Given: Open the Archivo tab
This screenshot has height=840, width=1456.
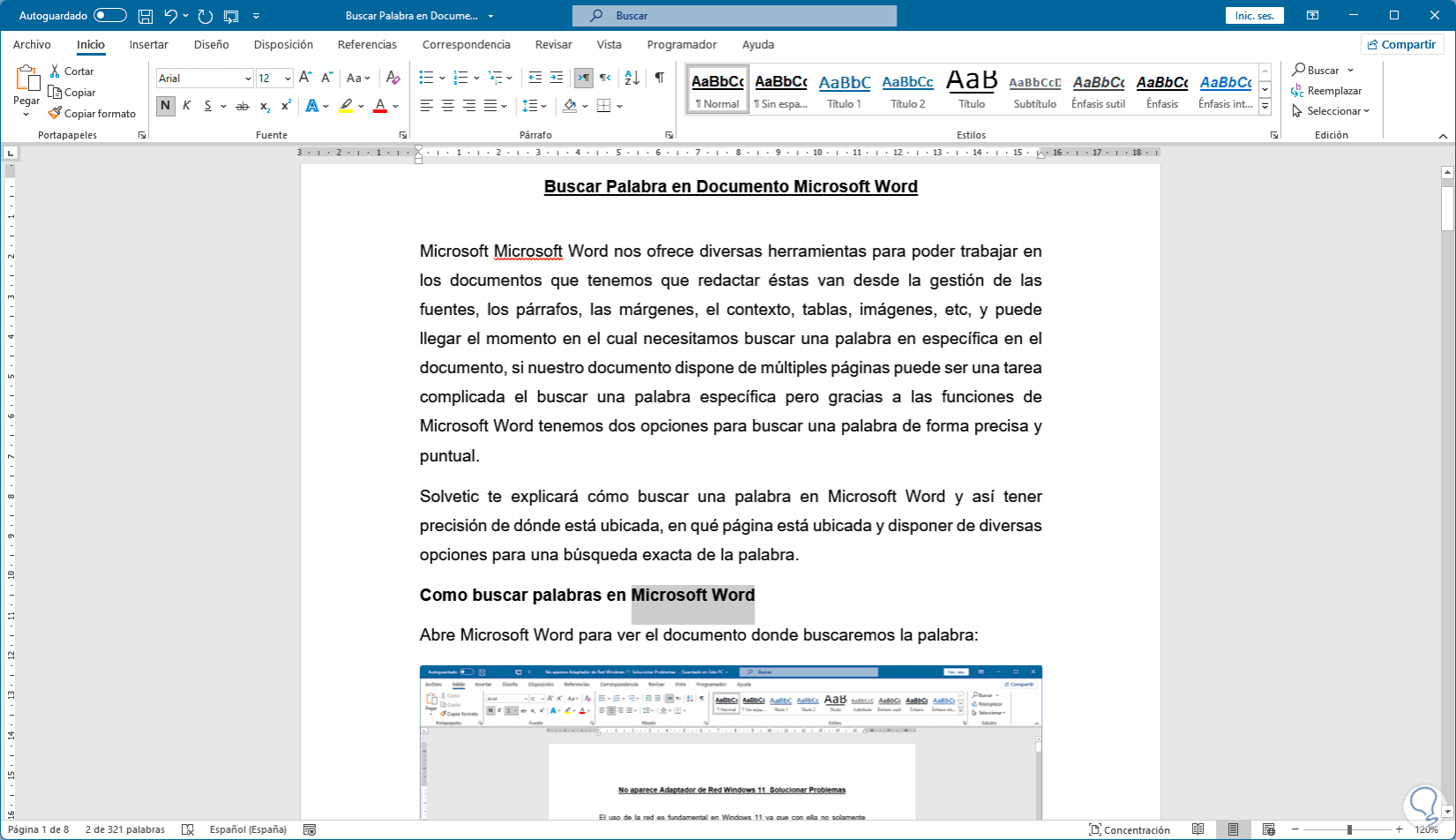Looking at the screenshot, I should coord(32,44).
